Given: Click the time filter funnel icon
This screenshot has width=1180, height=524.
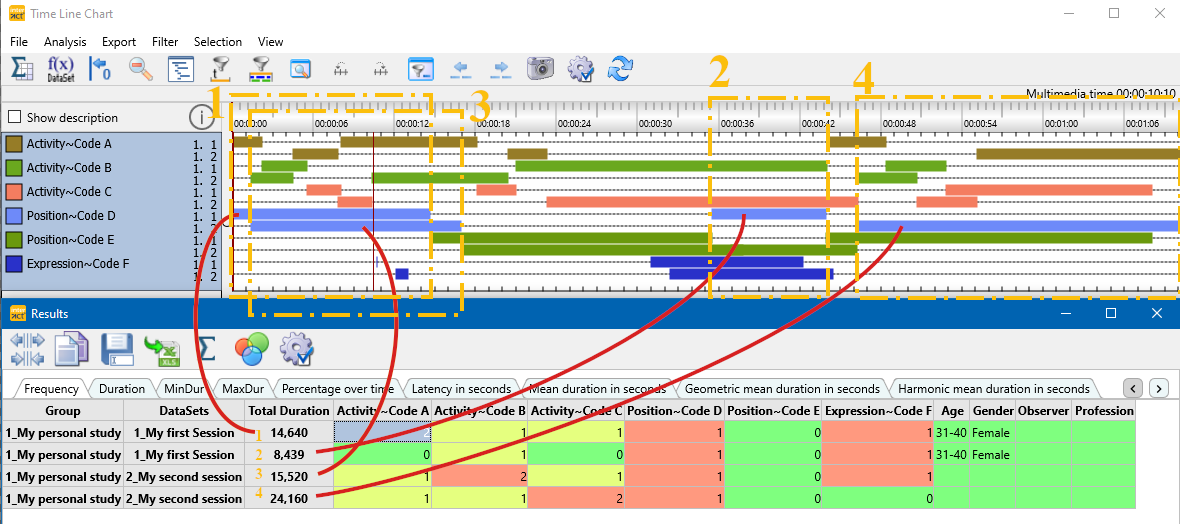Looking at the screenshot, I should click(x=220, y=69).
